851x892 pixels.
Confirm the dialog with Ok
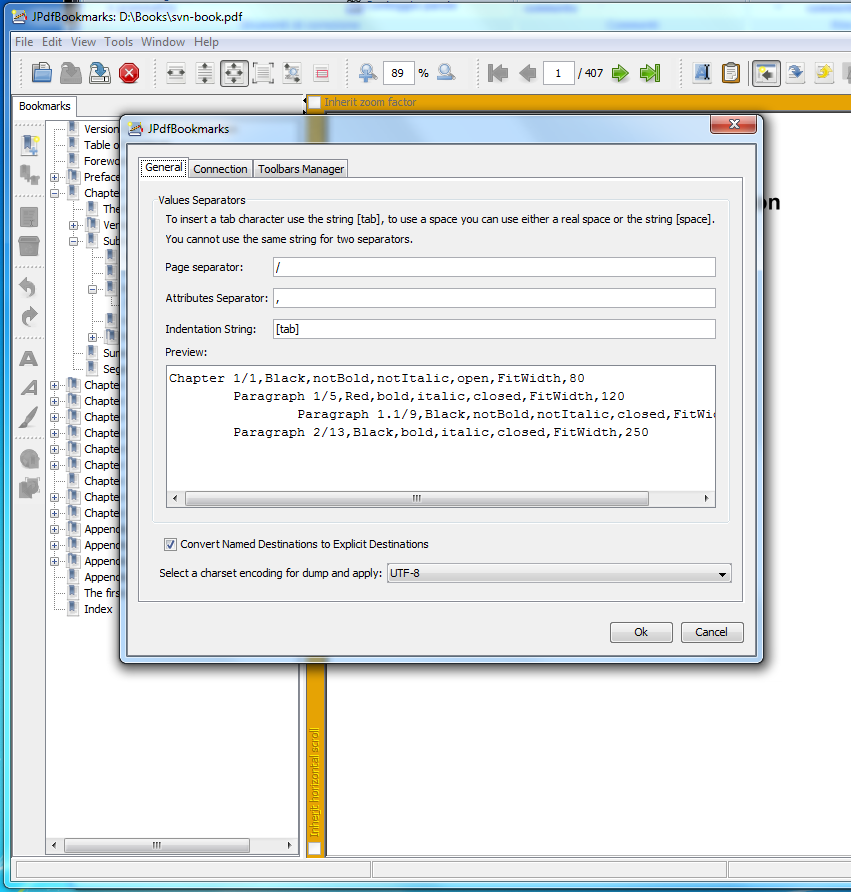(x=641, y=632)
